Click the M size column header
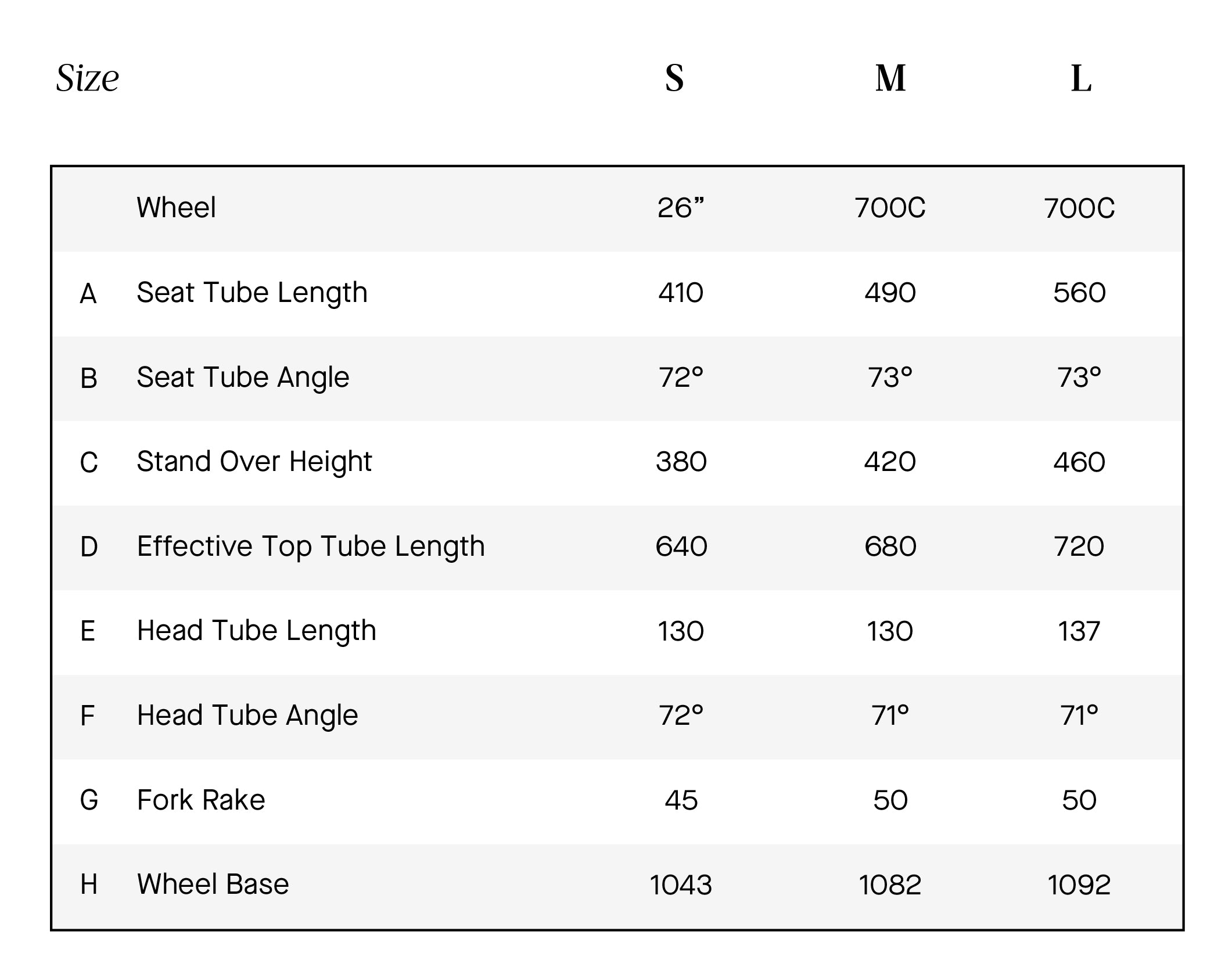 pos(890,78)
